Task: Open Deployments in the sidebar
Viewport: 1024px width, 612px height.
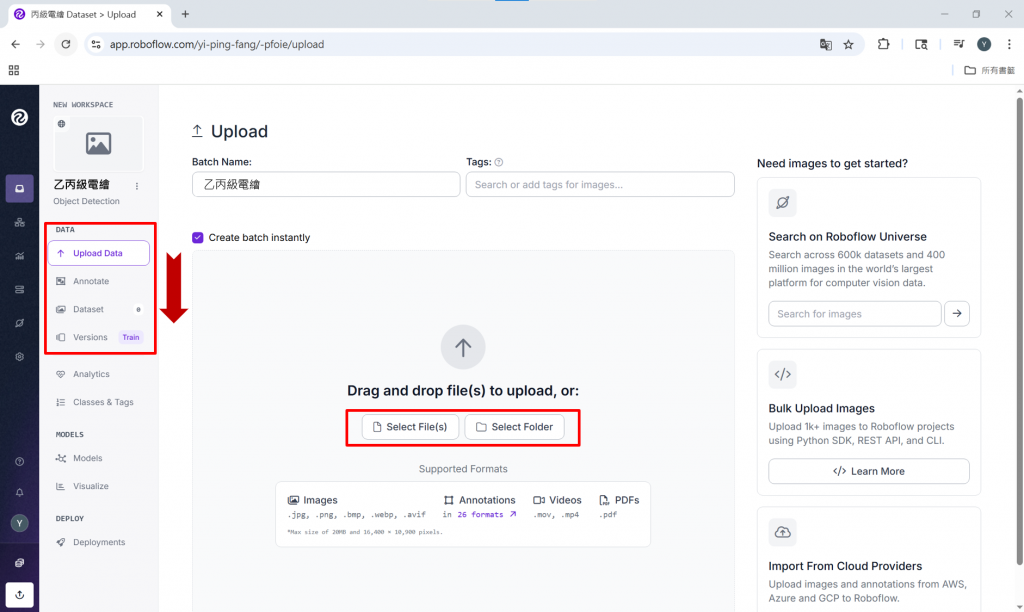Action: (99, 543)
